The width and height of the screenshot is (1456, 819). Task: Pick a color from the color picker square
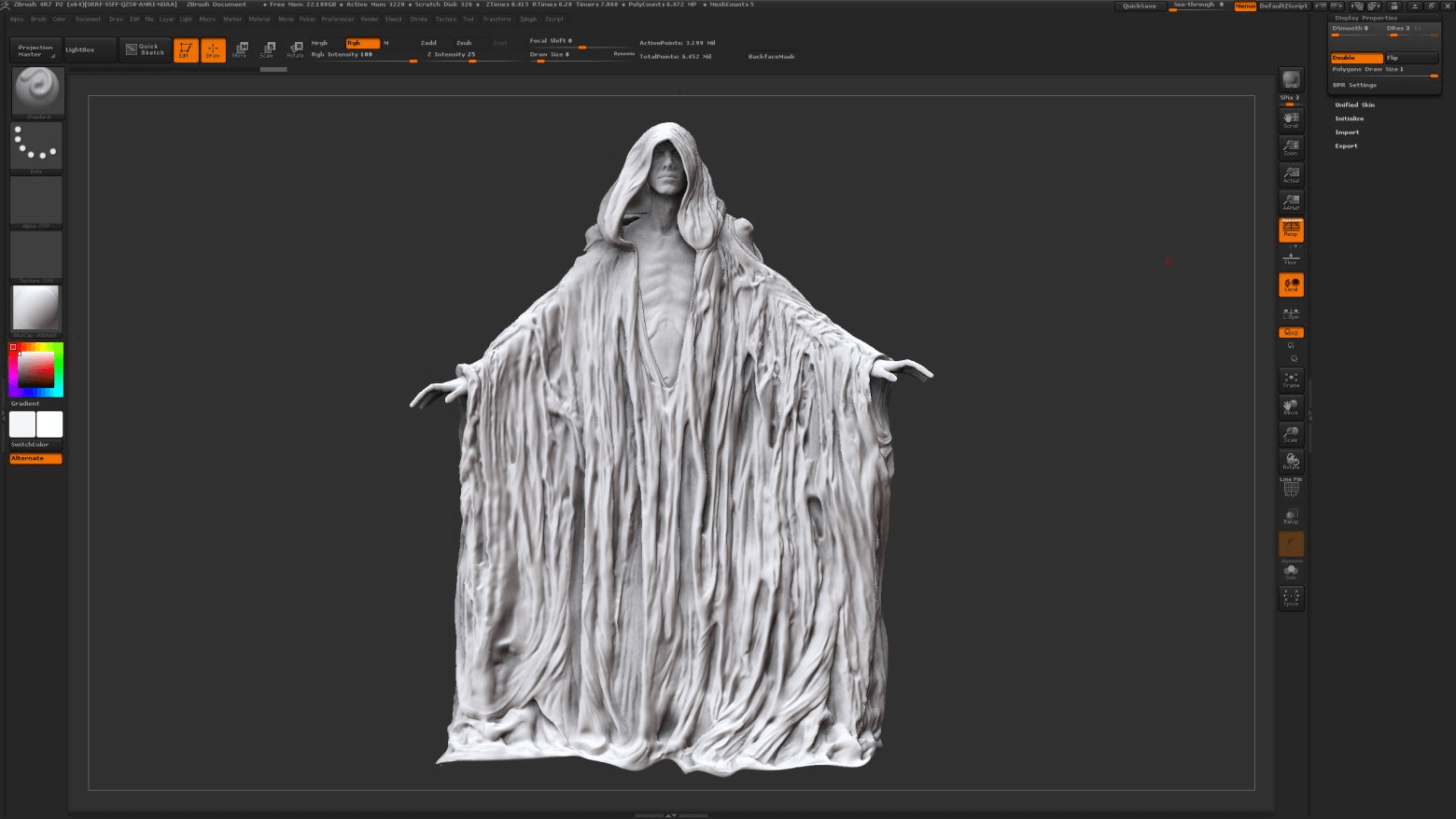36,369
